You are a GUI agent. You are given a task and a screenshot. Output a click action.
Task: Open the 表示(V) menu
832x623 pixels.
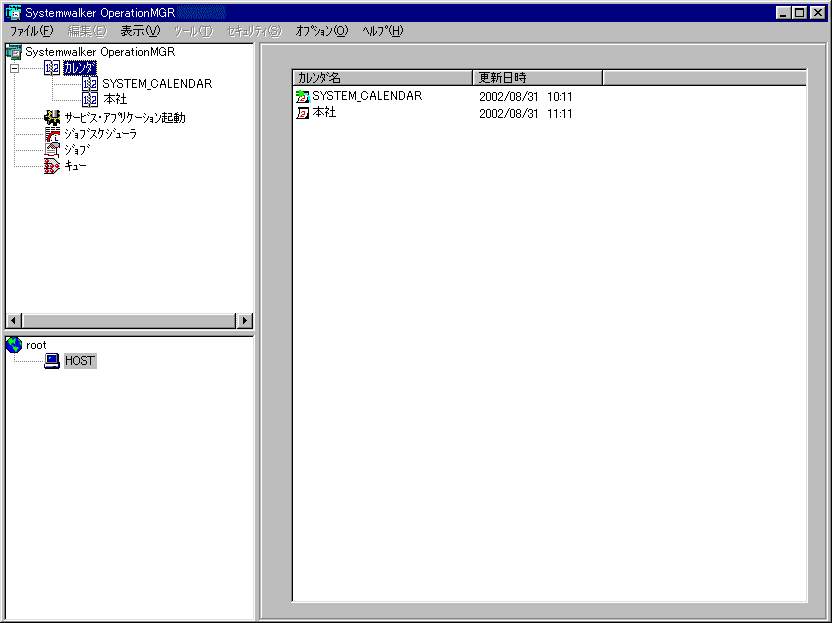click(x=140, y=31)
